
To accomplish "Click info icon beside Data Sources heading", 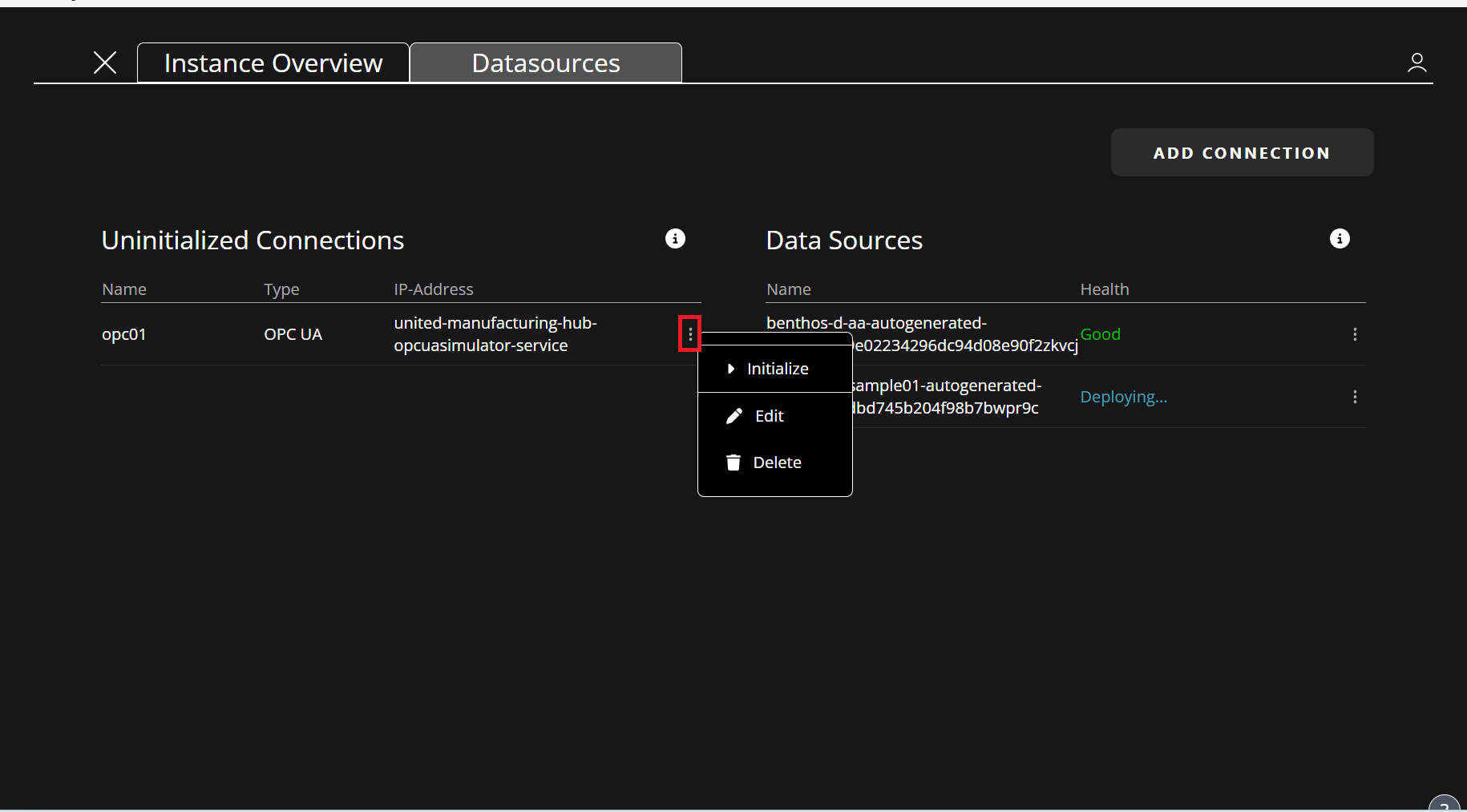I will point(1340,239).
